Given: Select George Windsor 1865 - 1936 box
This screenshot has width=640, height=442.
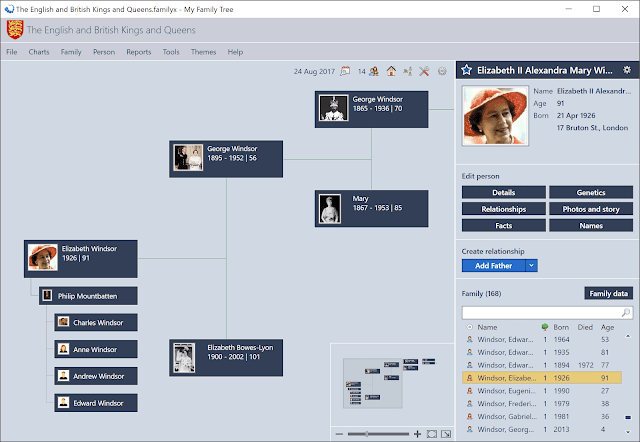Looking at the screenshot, I should click(x=371, y=109).
